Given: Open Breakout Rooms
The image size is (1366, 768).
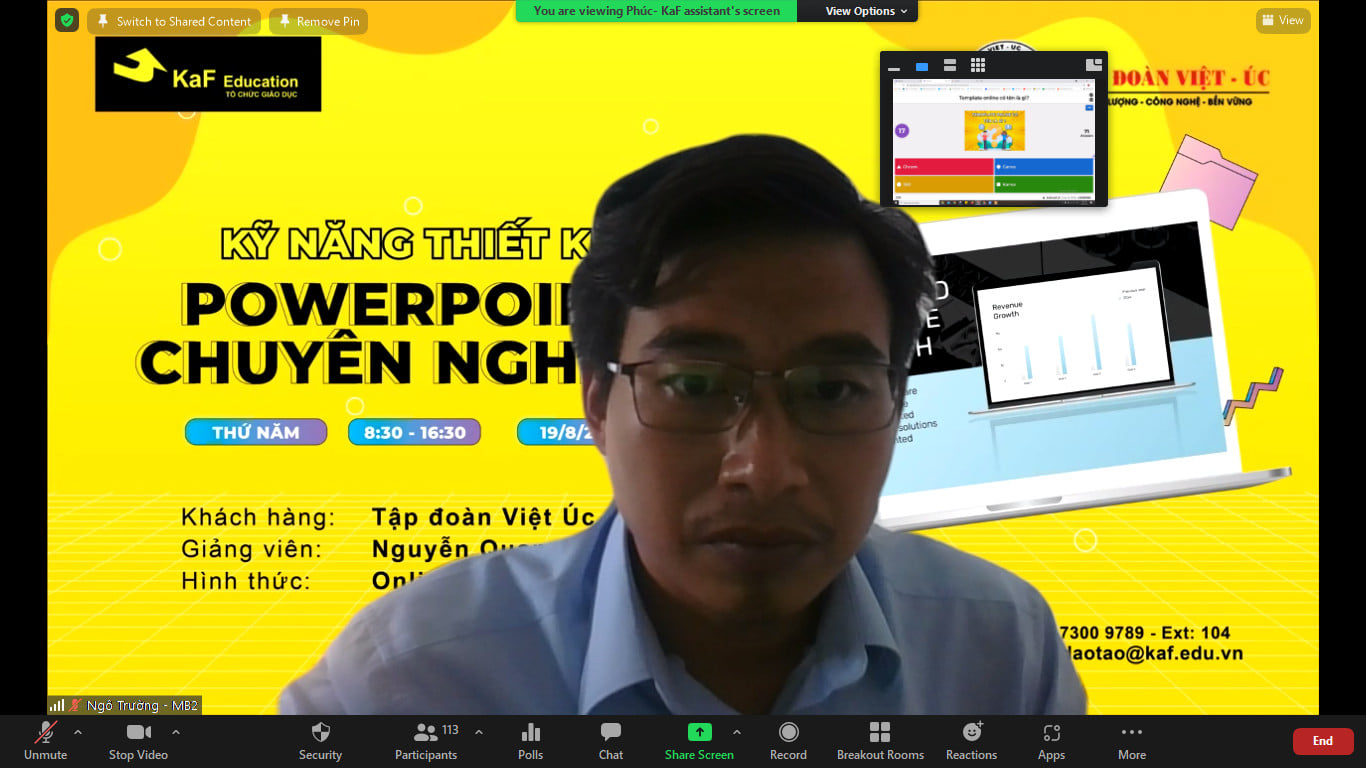Looking at the screenshot, I should tap(880, 742).
